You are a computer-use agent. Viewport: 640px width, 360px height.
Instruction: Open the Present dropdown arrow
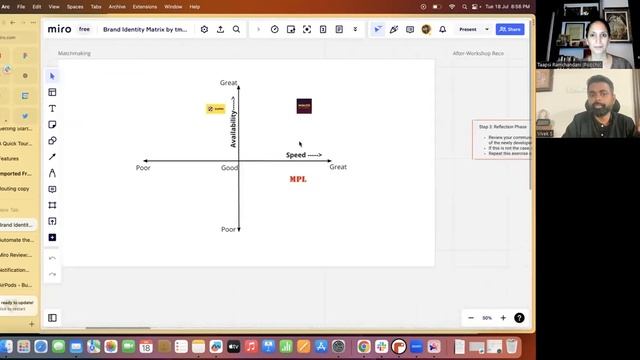pyautogui.click(x=487, y=29)
